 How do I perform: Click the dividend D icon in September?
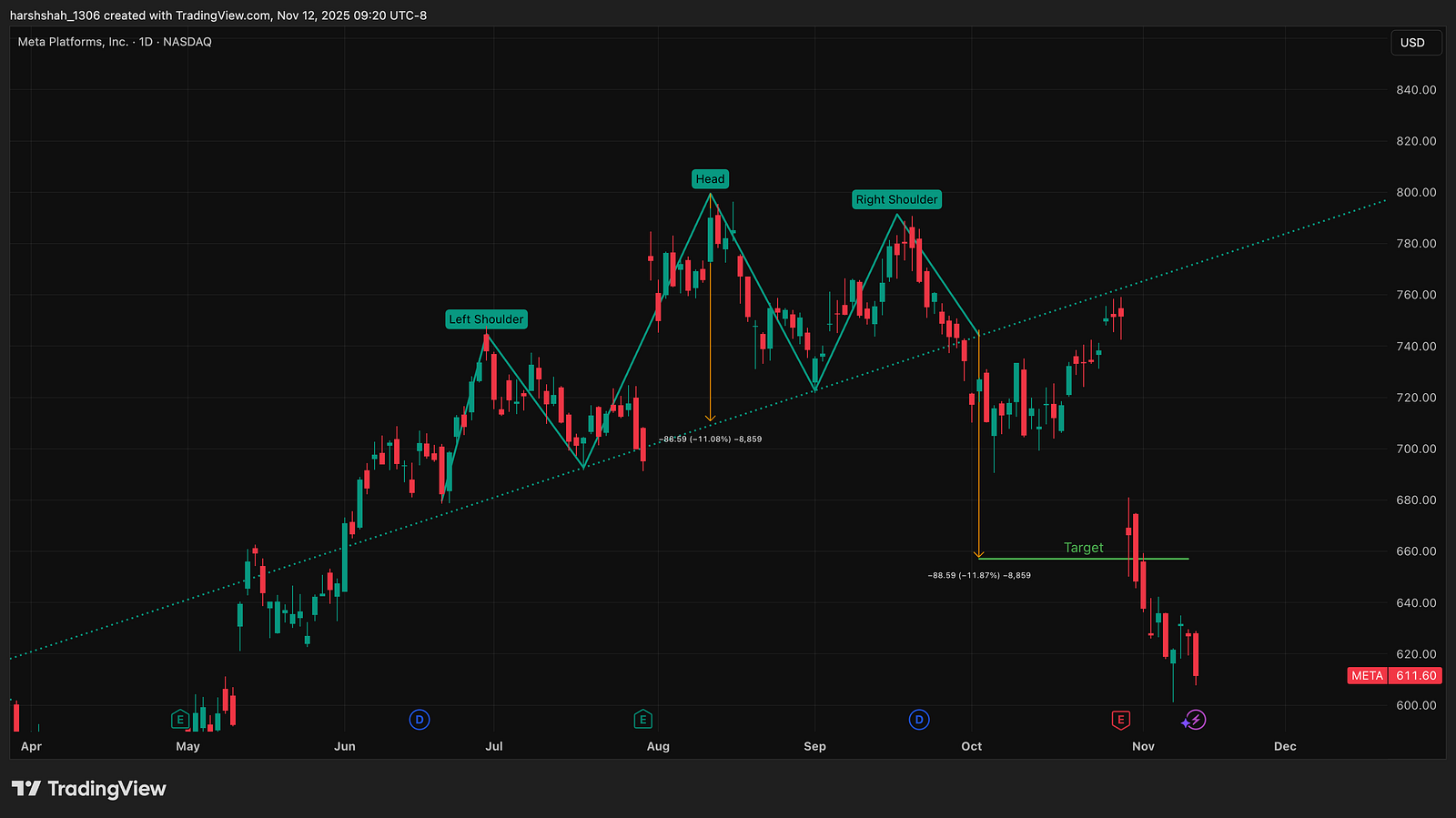919,720
